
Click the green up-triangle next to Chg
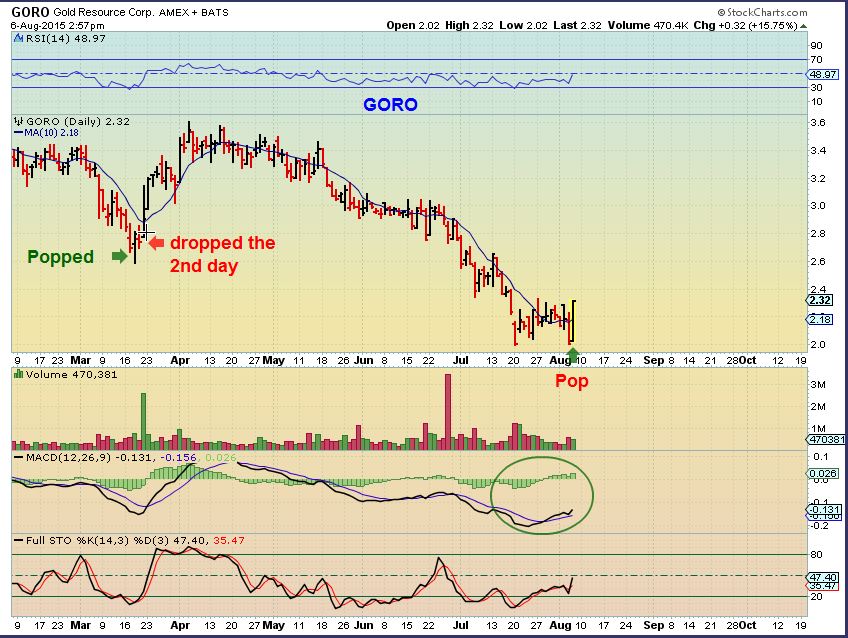pos(804,26)
